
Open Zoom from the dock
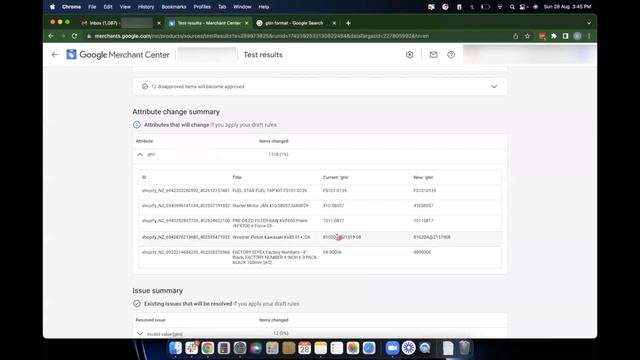[x=392, y=348]
